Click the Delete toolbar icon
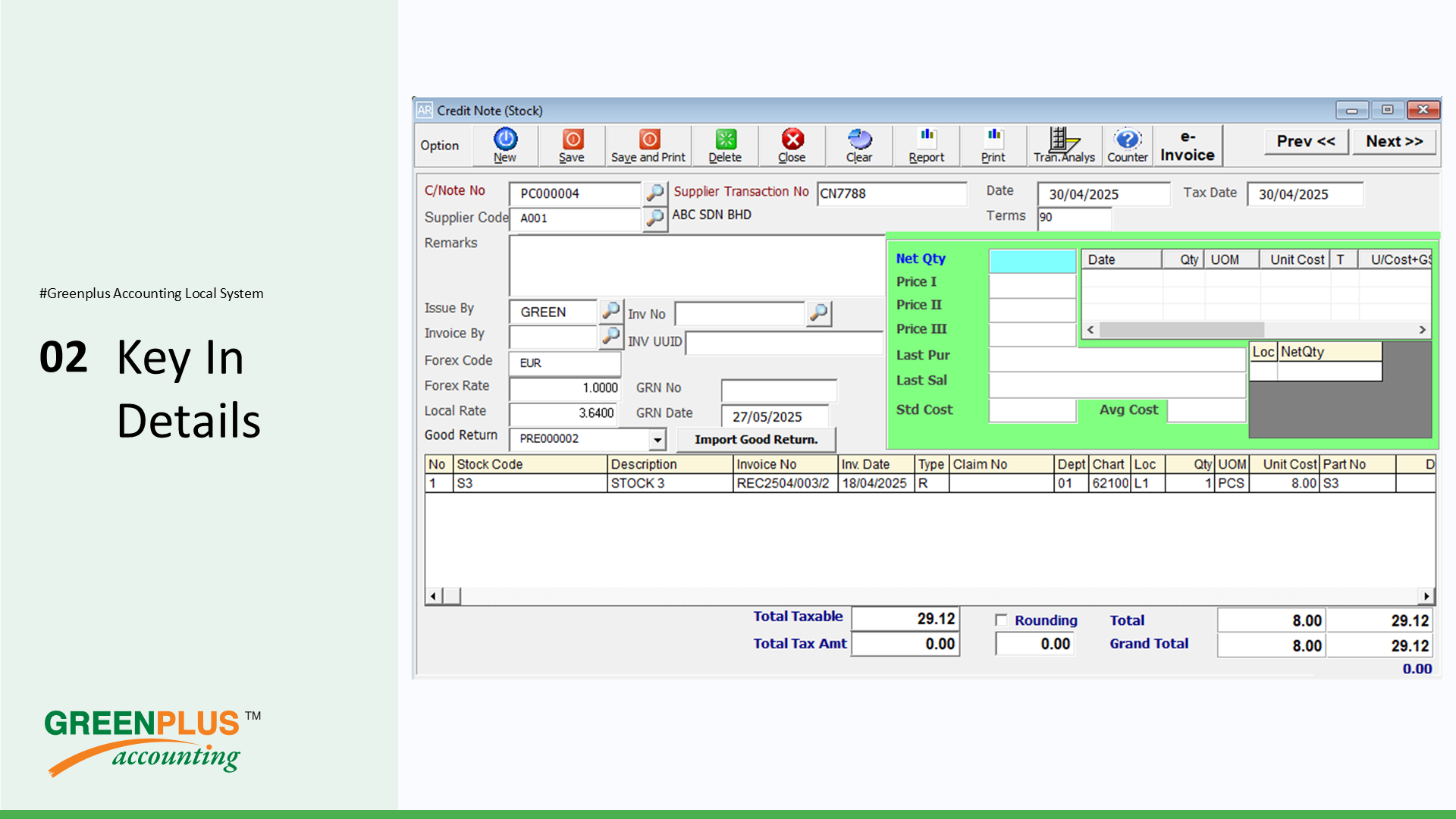 pyautogui.click(x=725, y=145)
